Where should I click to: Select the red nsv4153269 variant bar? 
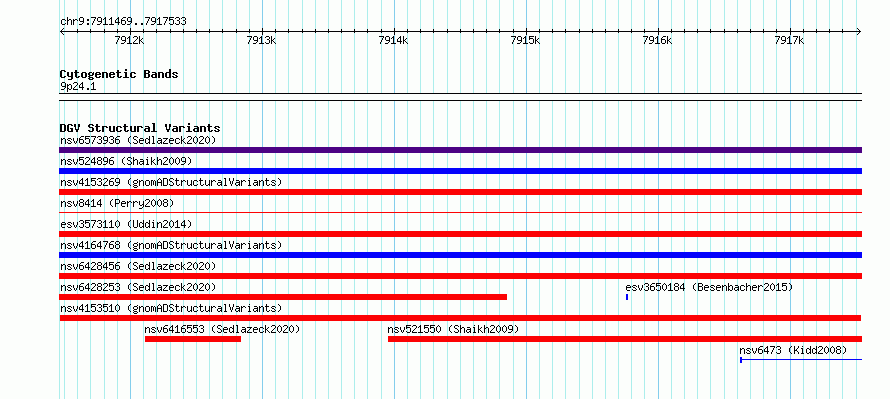click(460, 192)
